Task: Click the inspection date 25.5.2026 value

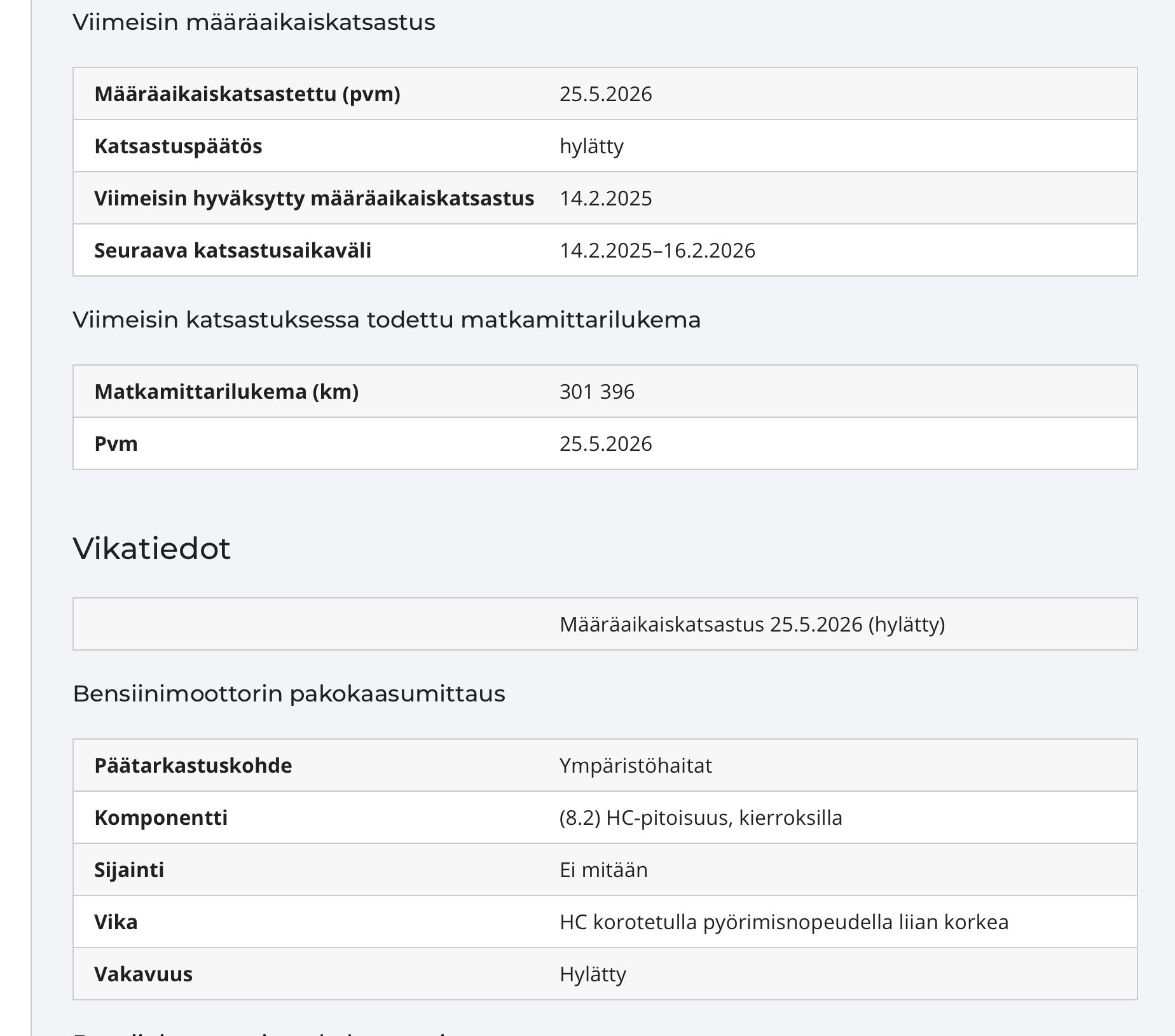Action: pyautogui.click(x=605, y=94)
